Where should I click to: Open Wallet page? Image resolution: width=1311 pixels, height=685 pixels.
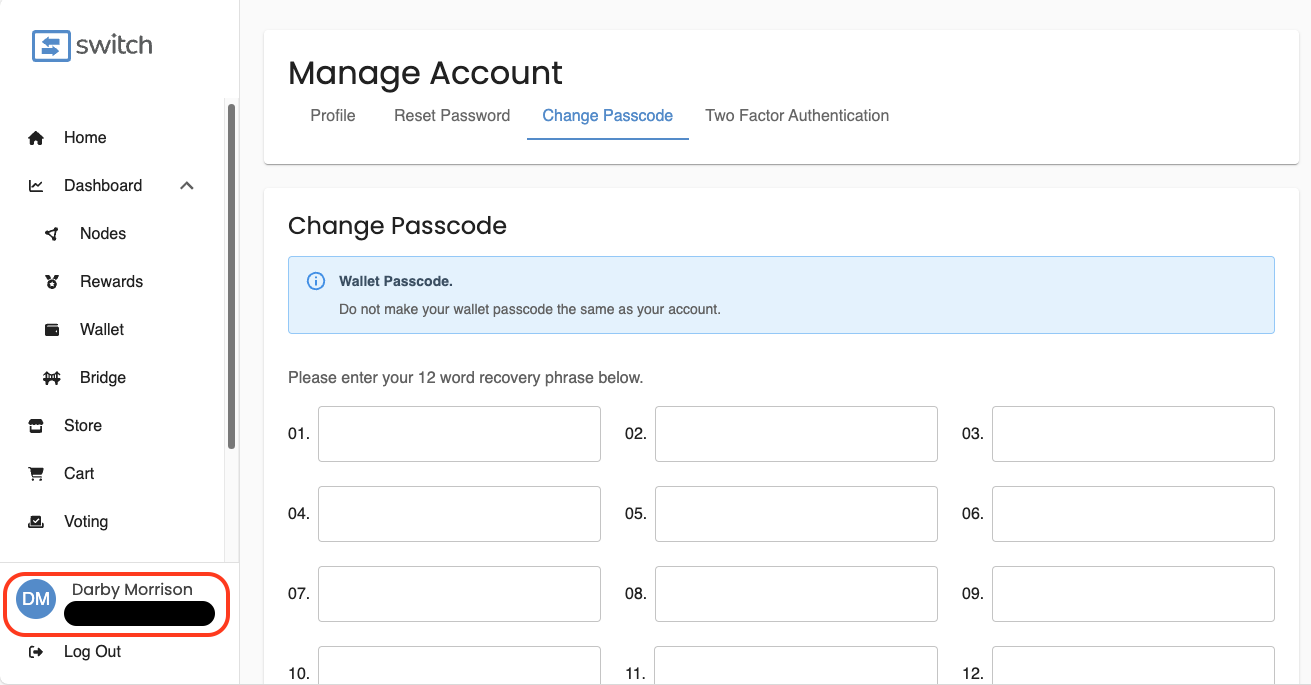click(102, 330)
